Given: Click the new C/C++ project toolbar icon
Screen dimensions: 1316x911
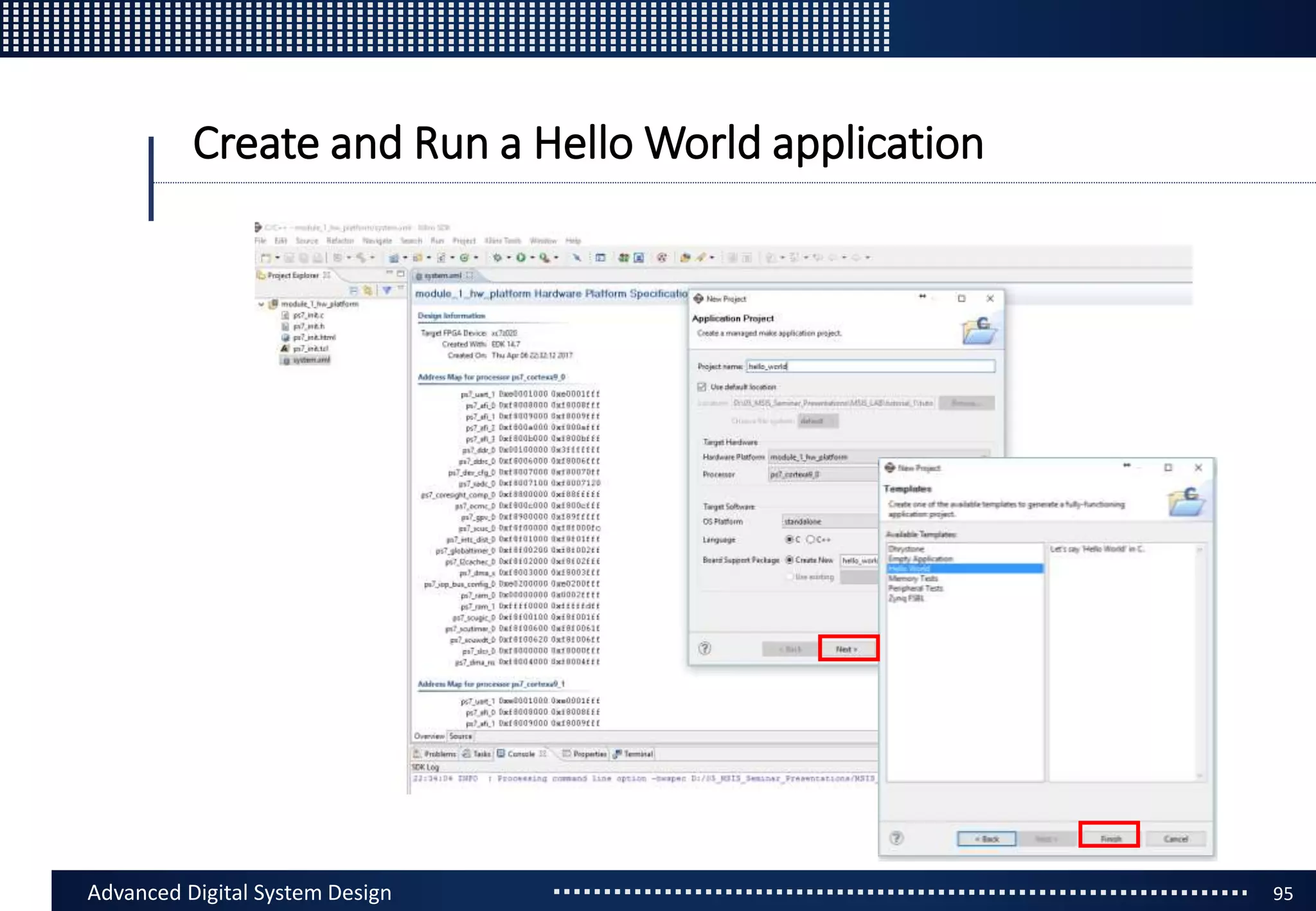Looking at the screenshot, I should point(394,258).
